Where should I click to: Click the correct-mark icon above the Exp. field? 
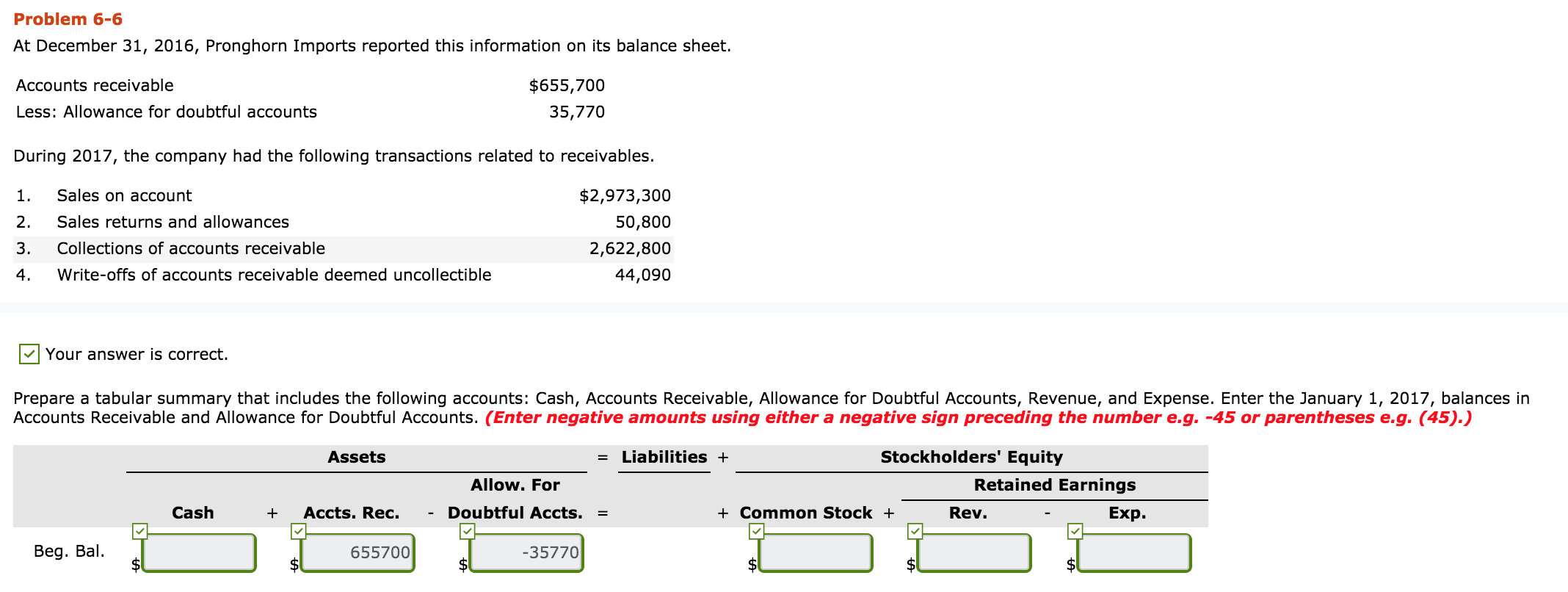click(1075, 530)
